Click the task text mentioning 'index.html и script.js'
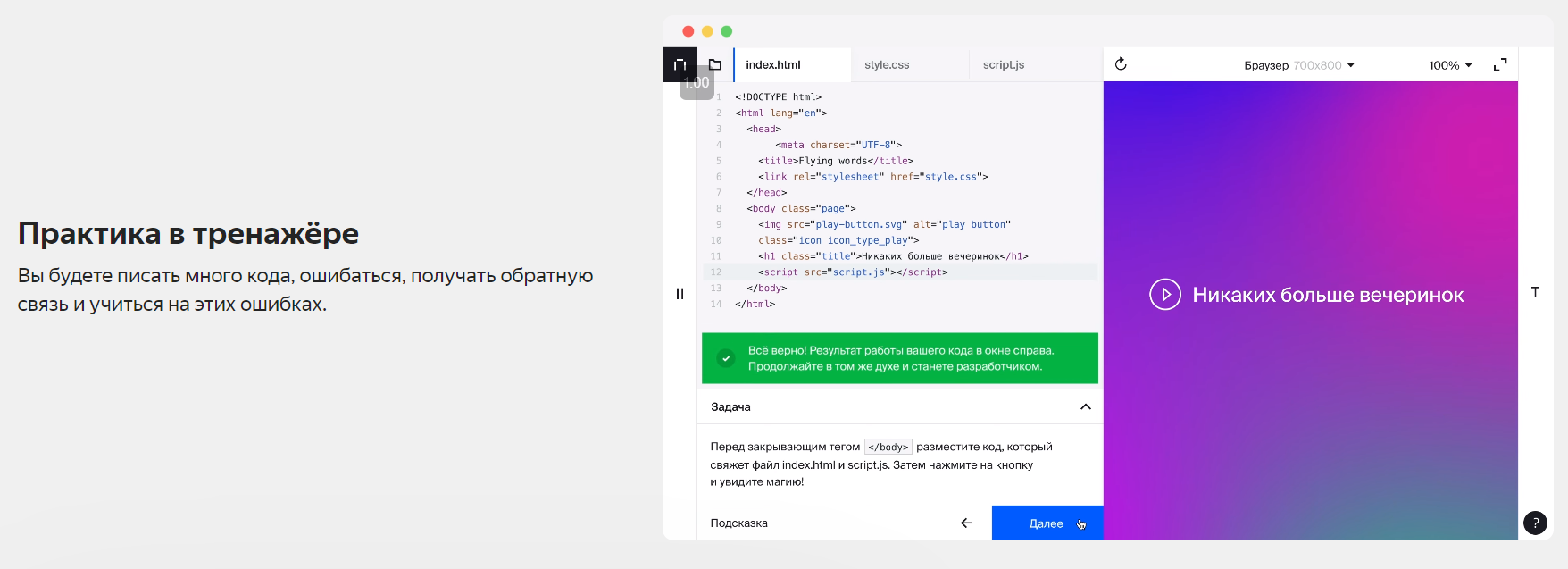 (872, 465)
